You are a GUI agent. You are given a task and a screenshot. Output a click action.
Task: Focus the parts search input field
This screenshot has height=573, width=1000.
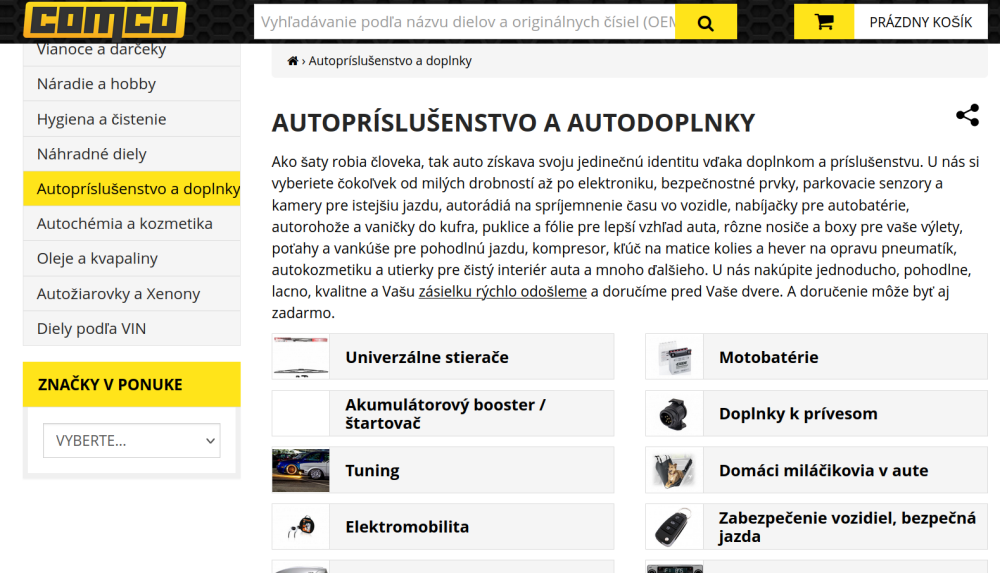[464, 22]
